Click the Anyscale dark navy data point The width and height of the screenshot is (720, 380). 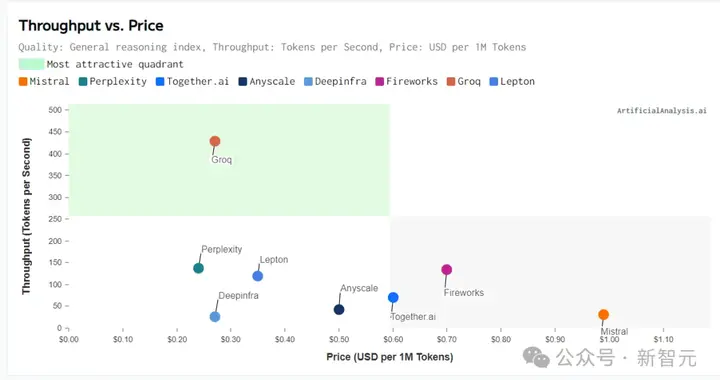pos(339,309)
